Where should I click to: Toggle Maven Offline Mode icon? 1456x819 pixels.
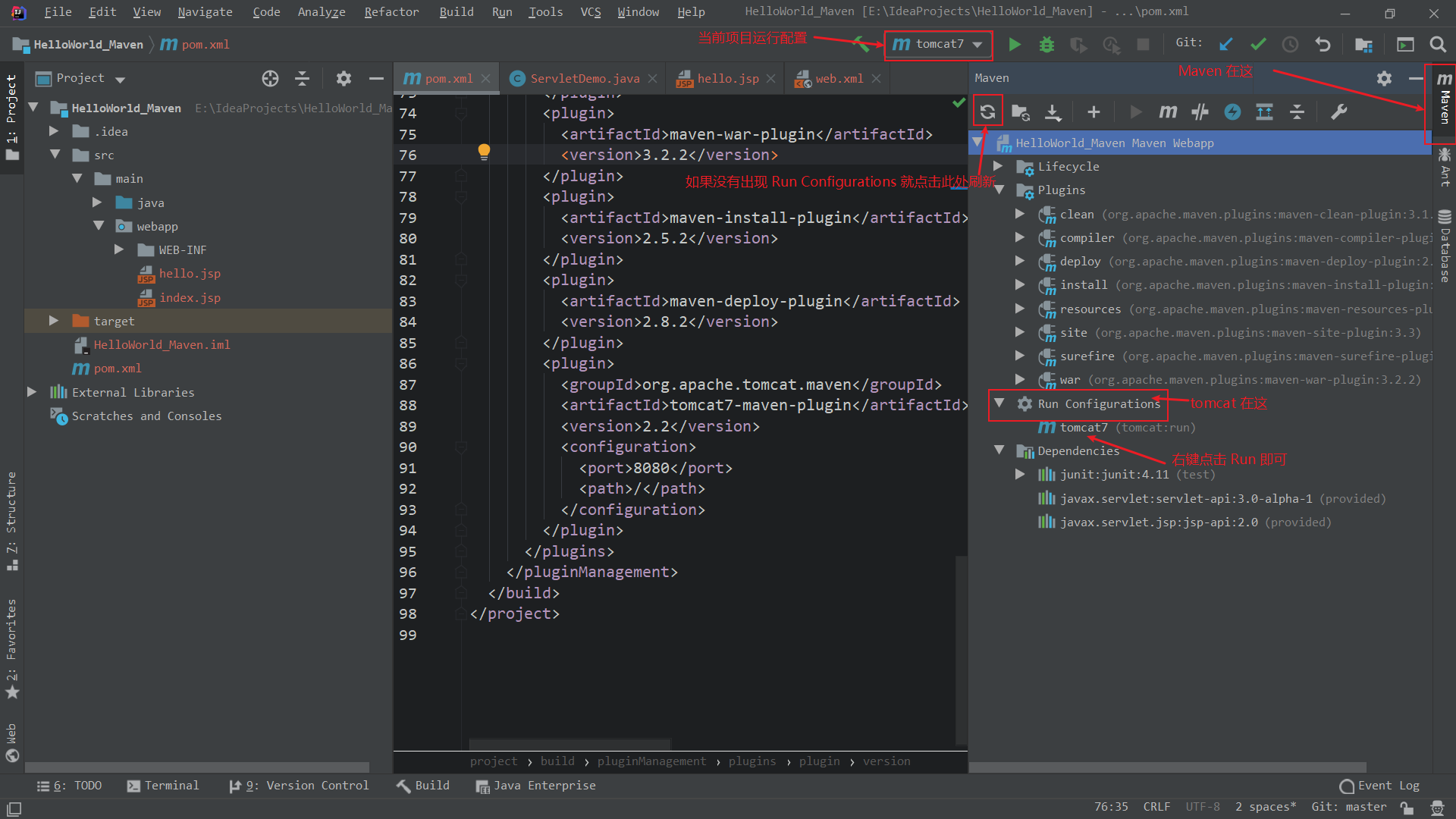(x=1200, y=112)
